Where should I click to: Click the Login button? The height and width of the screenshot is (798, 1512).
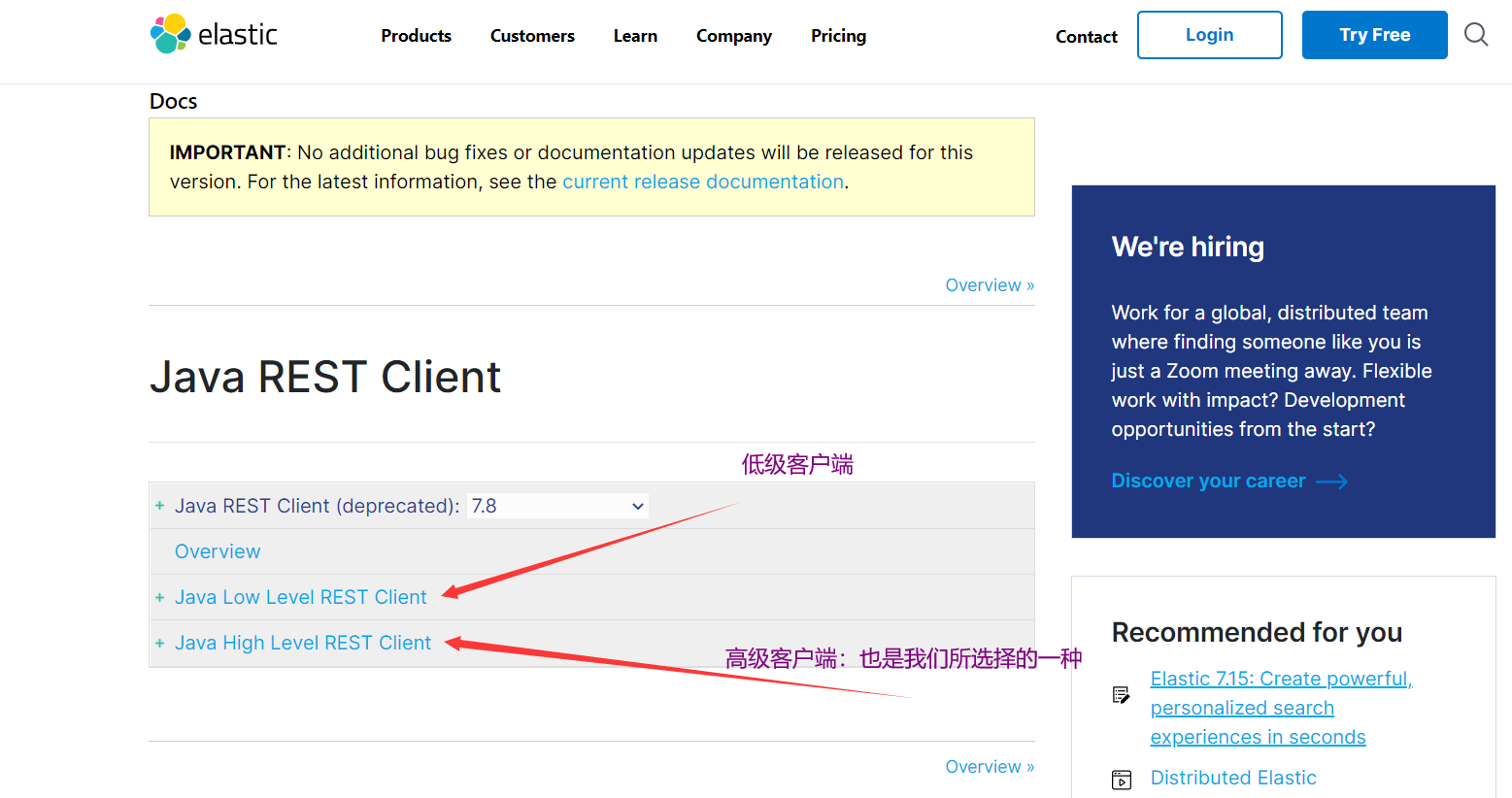1210,35
